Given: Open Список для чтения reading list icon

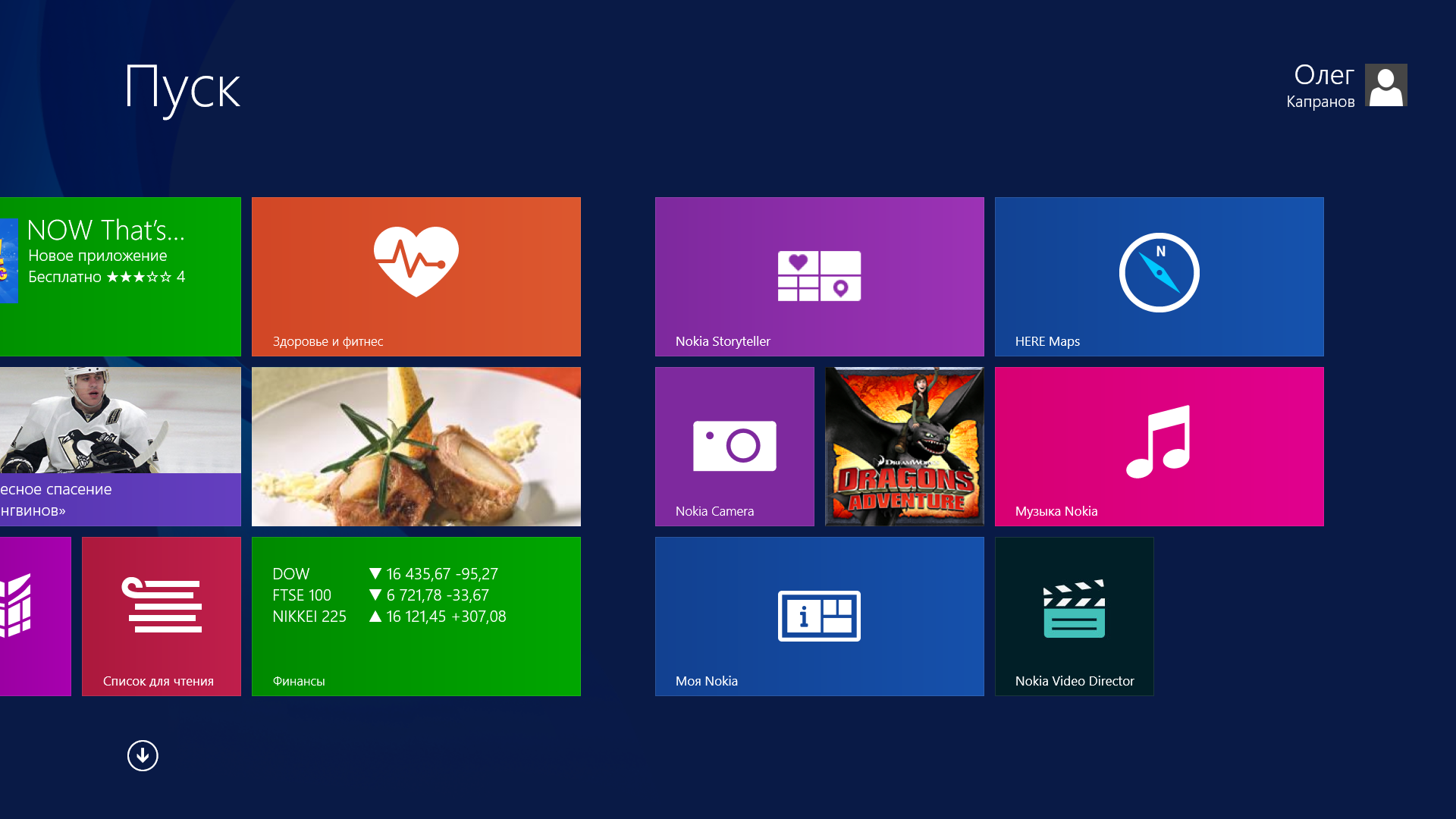Looking at the screenshot, I should coord(162,604).
